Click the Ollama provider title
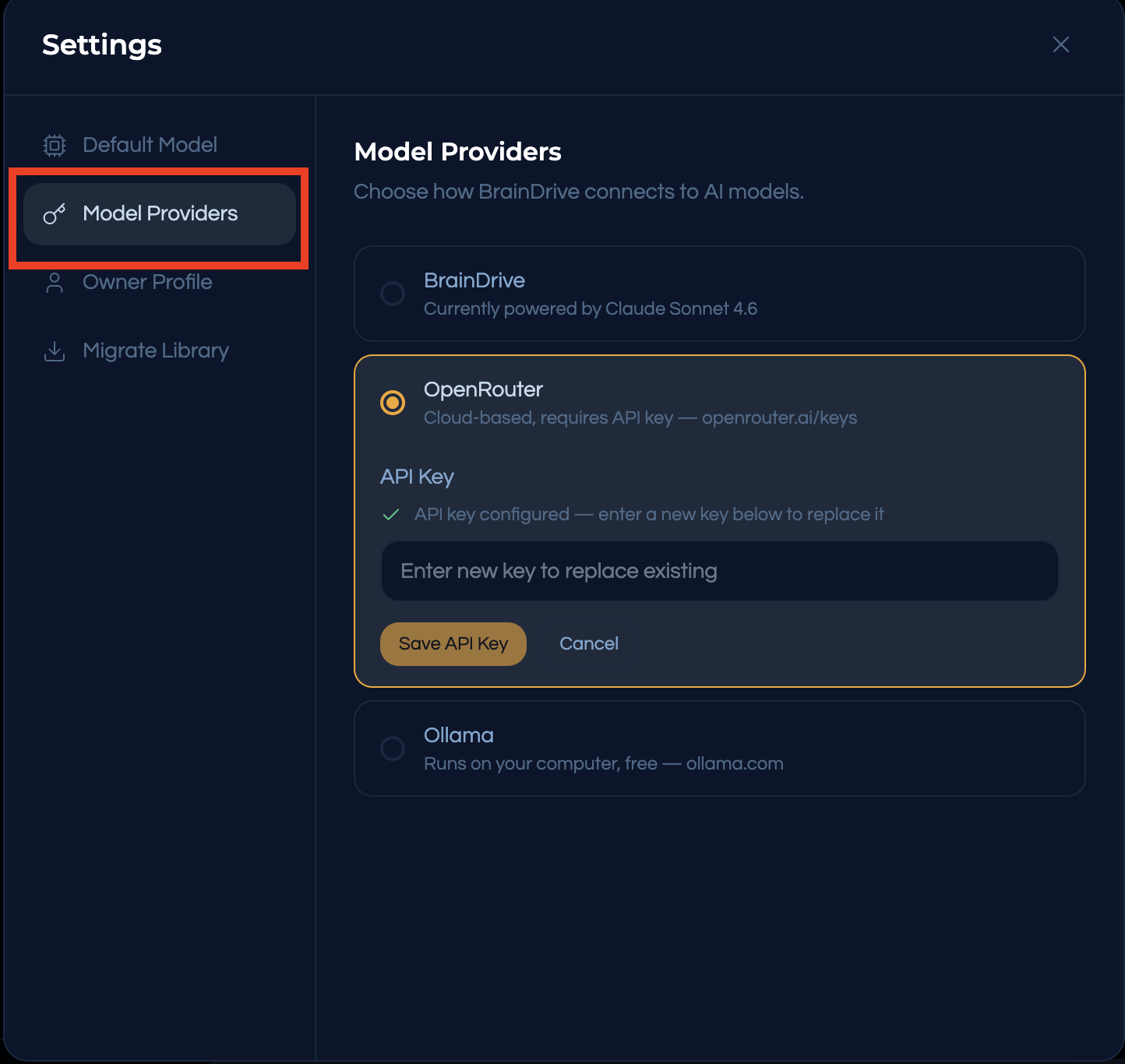The image size is (1125, 1064). pyautogui.click(x=458, y=735)
